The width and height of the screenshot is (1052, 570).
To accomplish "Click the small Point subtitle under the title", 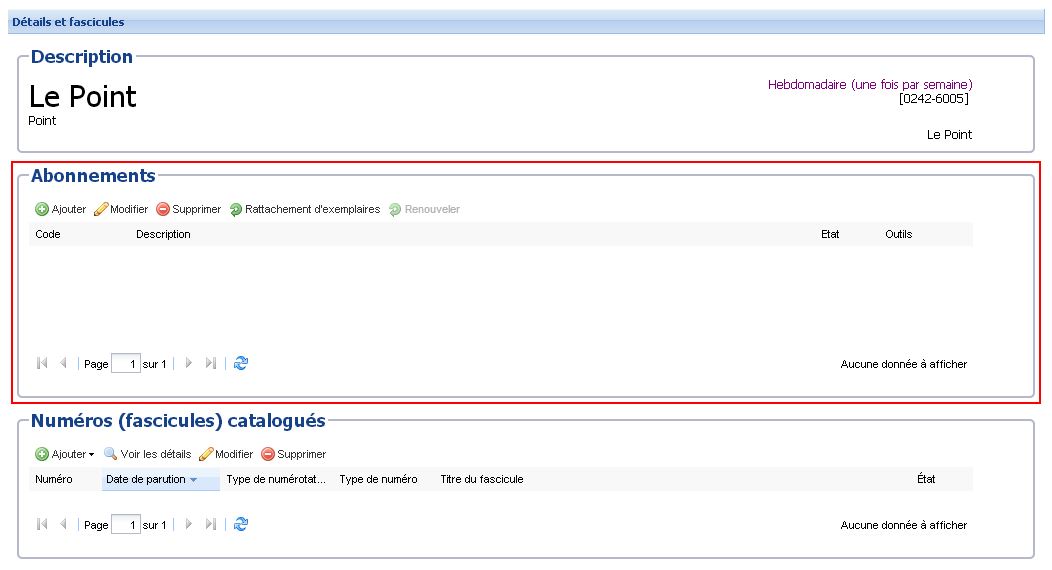I will (42, 121).
